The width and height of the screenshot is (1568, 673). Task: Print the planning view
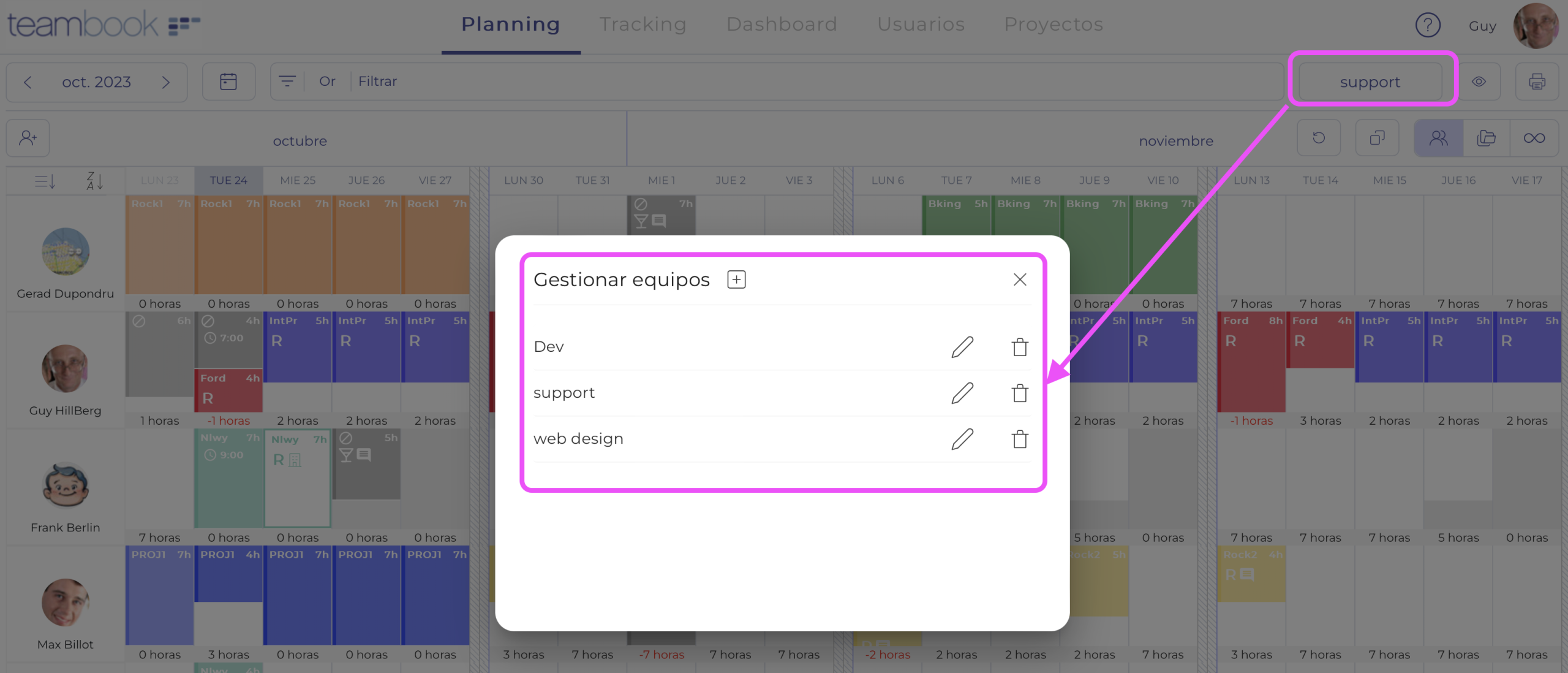coord(1537,82)
